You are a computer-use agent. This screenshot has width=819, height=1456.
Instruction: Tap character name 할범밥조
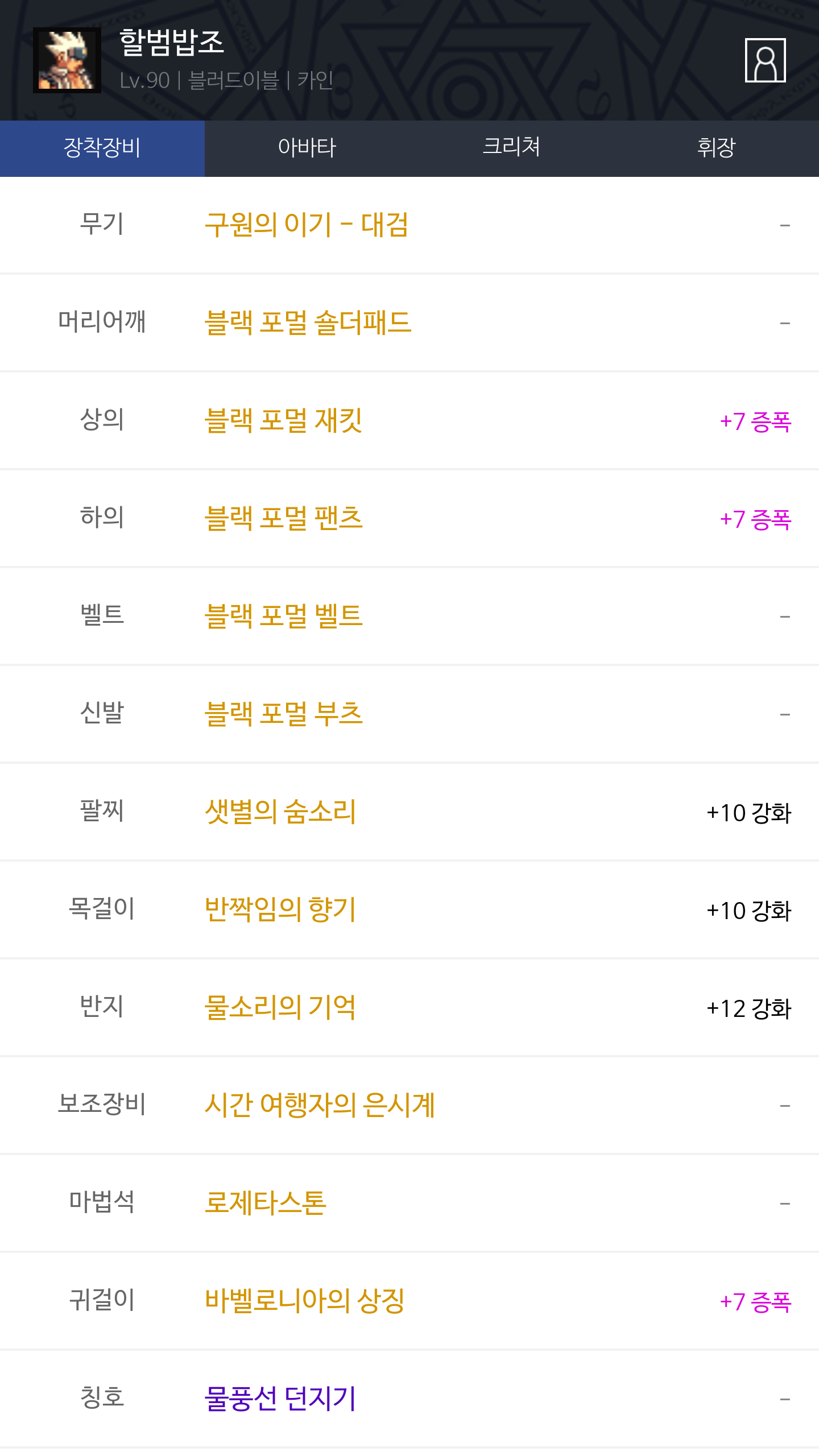pos(172,43)
